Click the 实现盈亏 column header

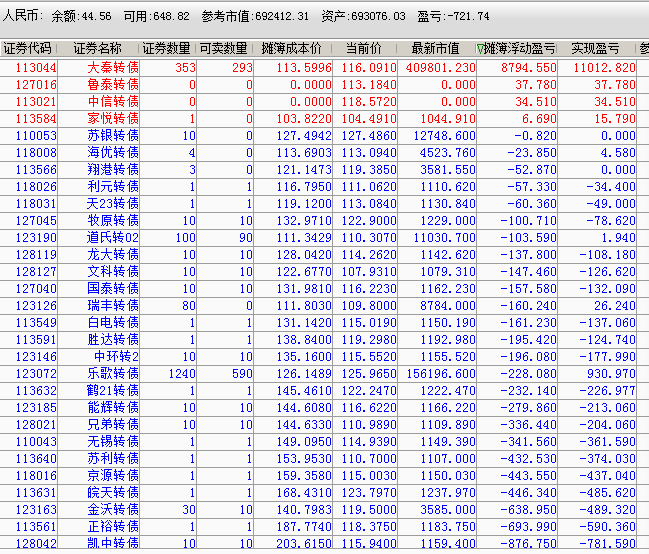click(595, 48)
